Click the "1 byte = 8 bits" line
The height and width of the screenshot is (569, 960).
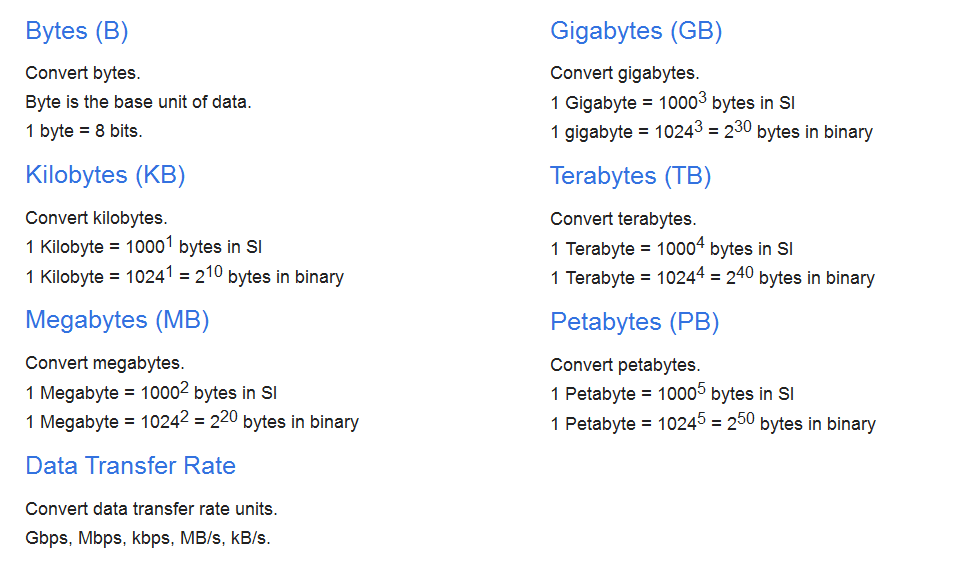[x=84, y=131]
